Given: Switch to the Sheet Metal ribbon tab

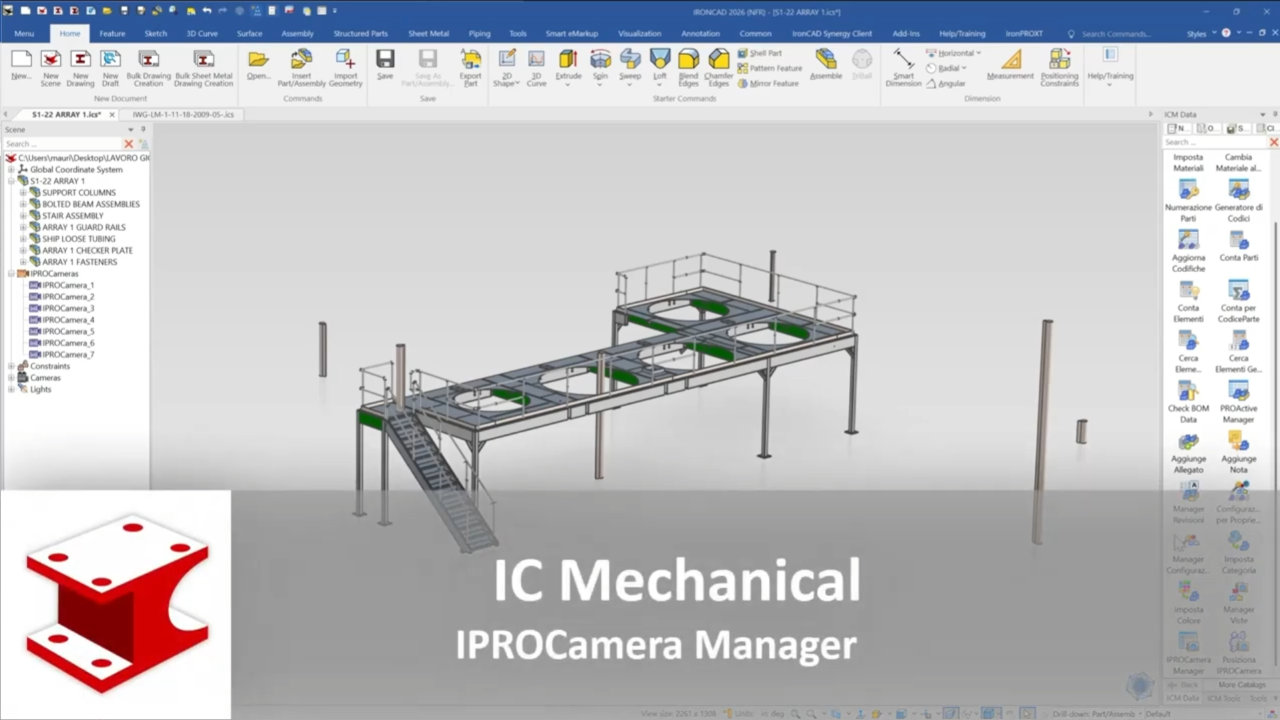Looking at the screenshot, I should pyautogui.click(x=428, y=33).
